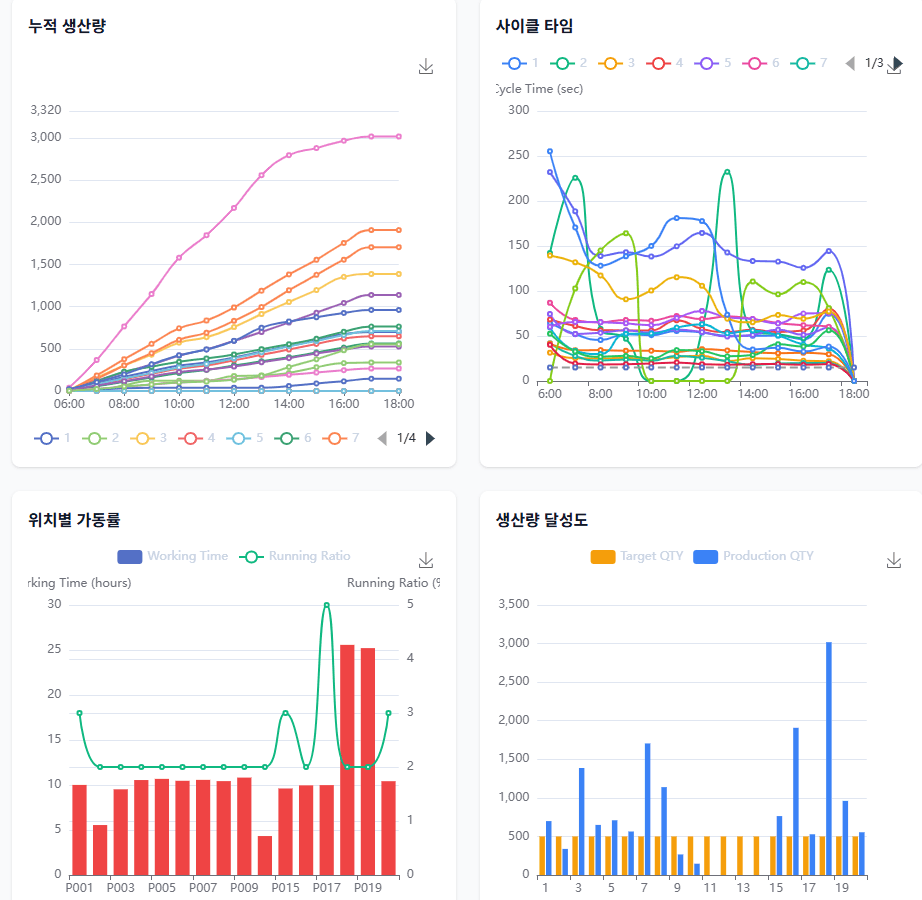
Task: Click the final point of the pink cumulative line
Action: click(399, 136)
